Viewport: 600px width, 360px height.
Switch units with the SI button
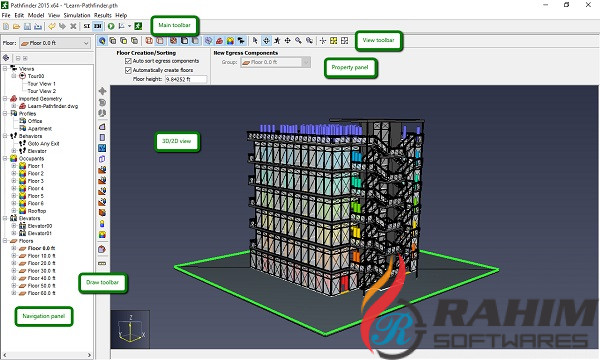(x=87, y=26)
